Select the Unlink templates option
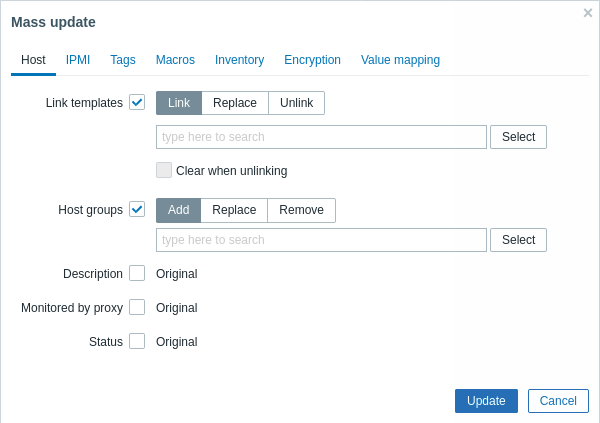 pos(297,103)
